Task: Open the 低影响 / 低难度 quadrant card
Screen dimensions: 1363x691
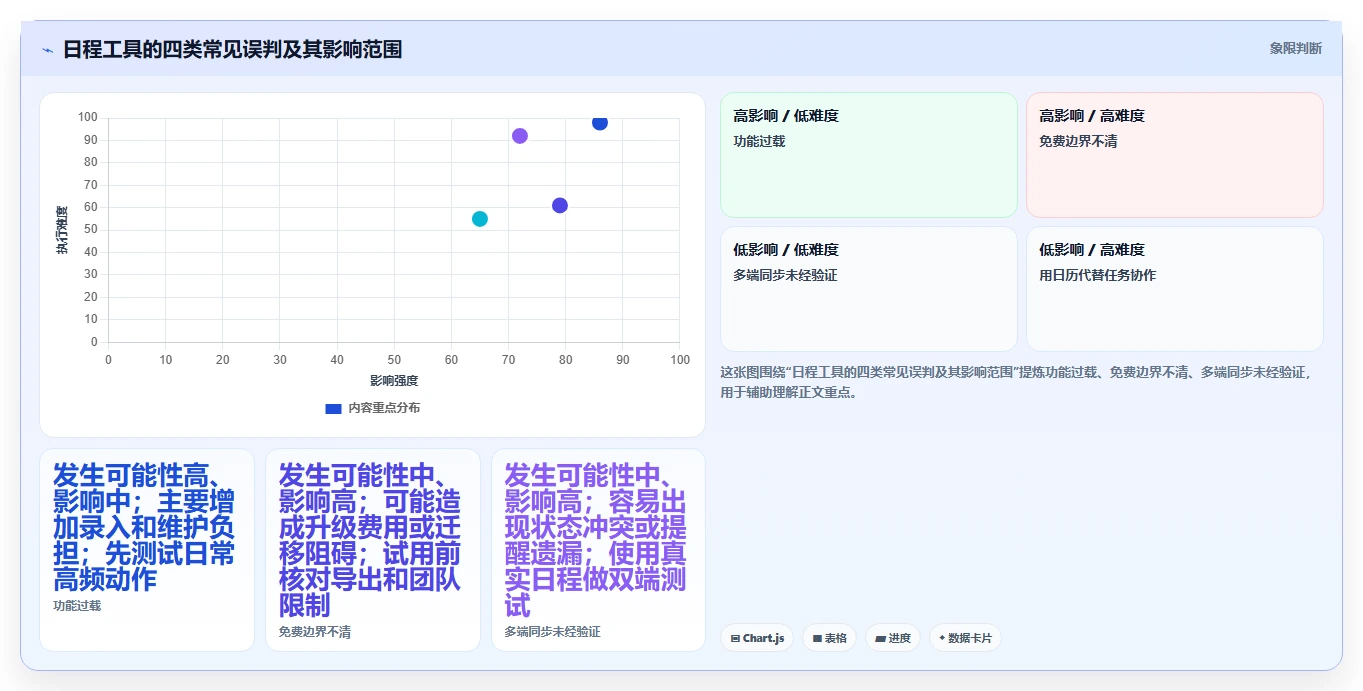Action: coord(869,289)
